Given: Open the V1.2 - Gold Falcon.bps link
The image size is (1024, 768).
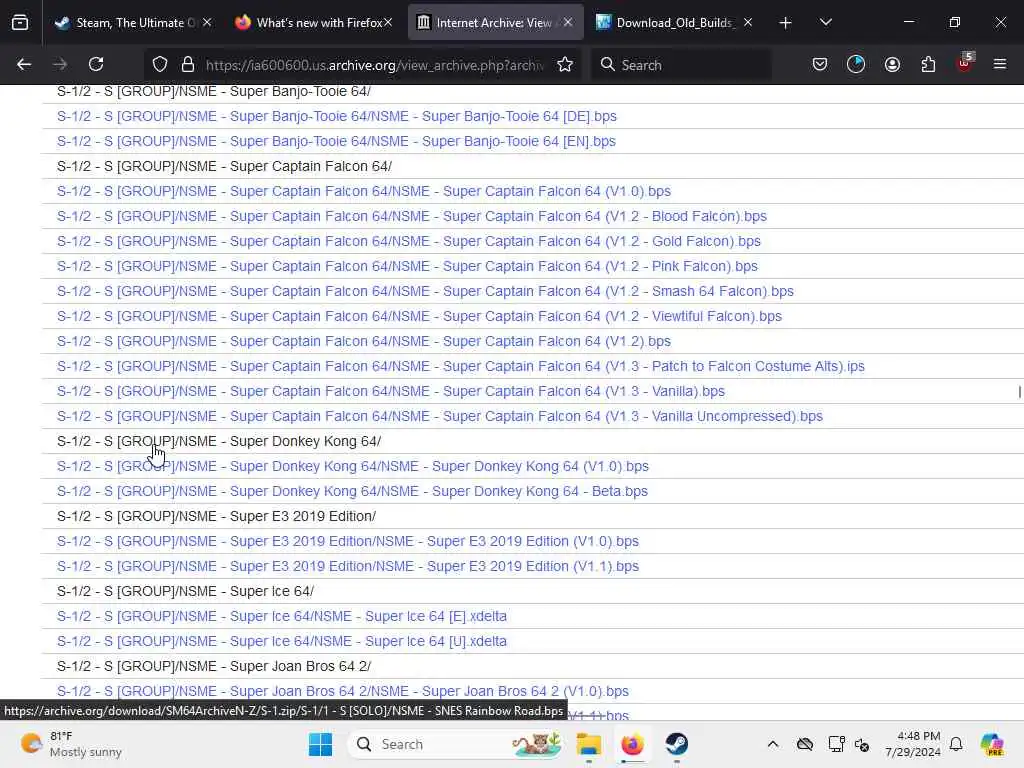Looking at the screenshot, I should [x=409, y=241].
